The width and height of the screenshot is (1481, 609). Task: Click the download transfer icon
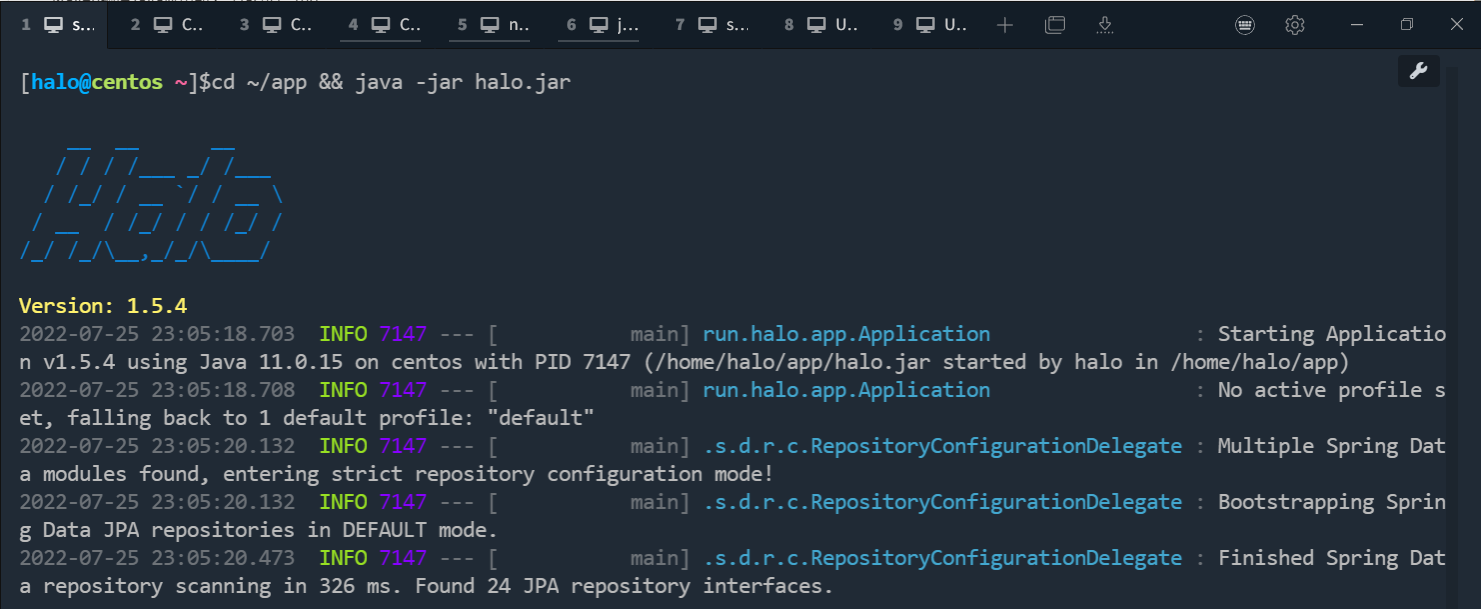tap(1105, 25)
